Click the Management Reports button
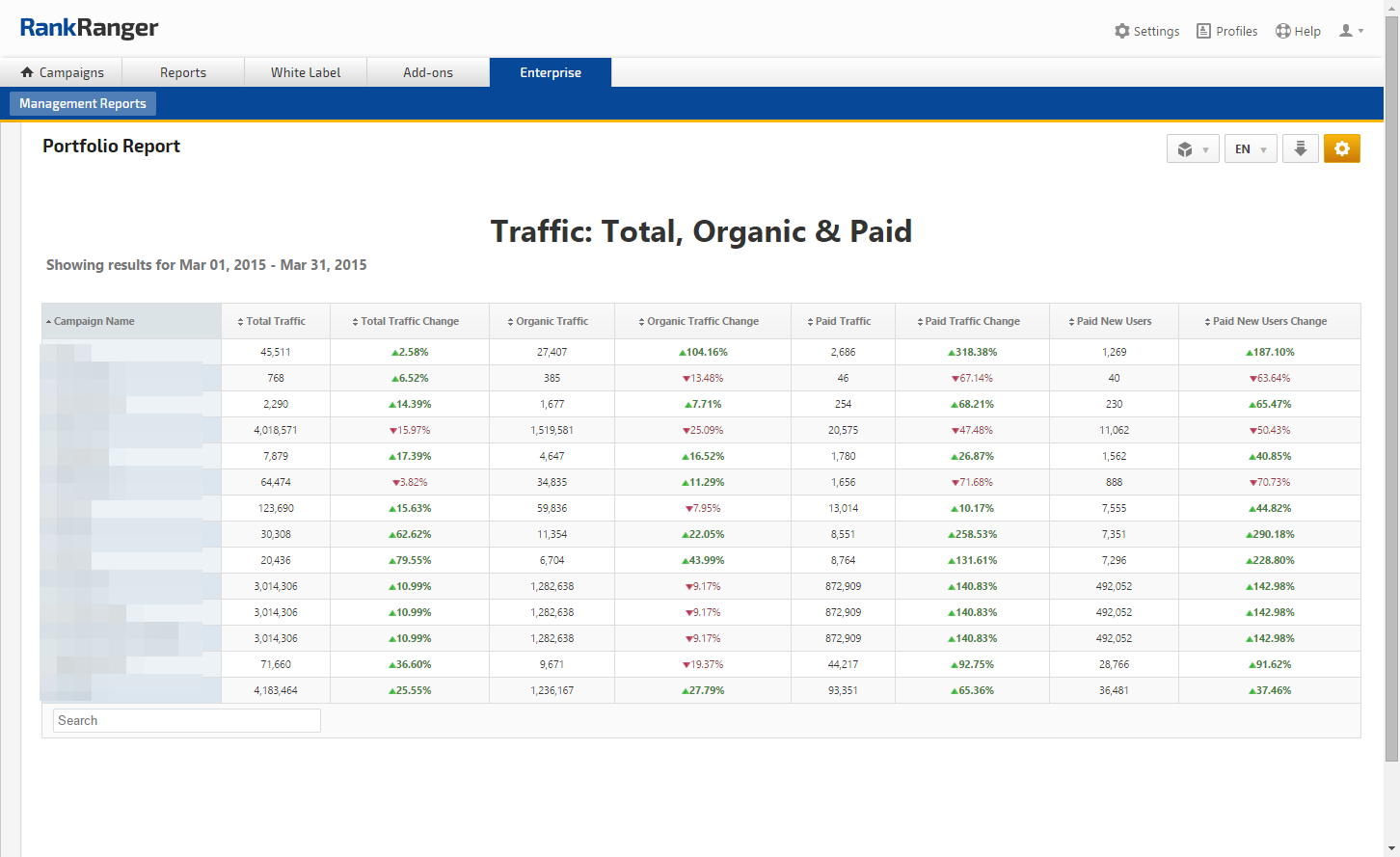The height and width of the screenshot is (857, 1400). tap(83, 103)
